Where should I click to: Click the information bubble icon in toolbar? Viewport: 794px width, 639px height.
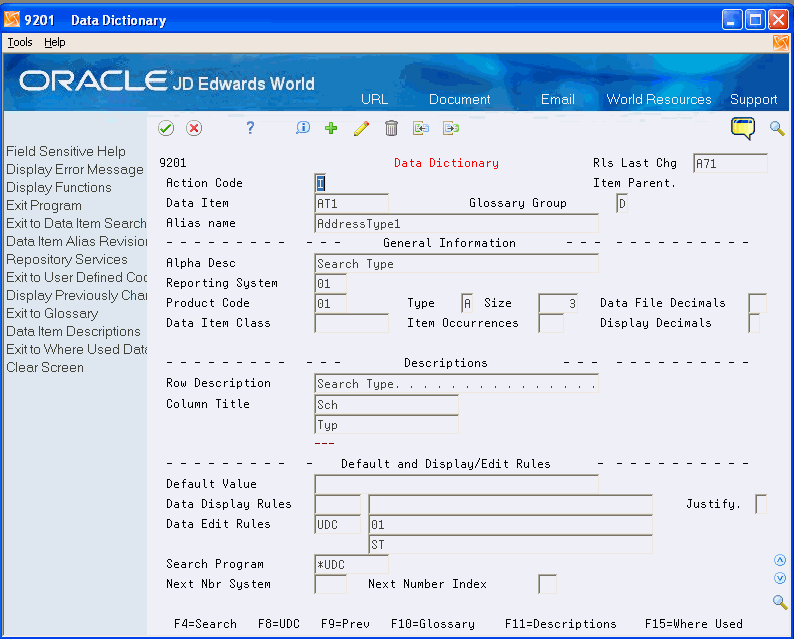tap(303, 128)
